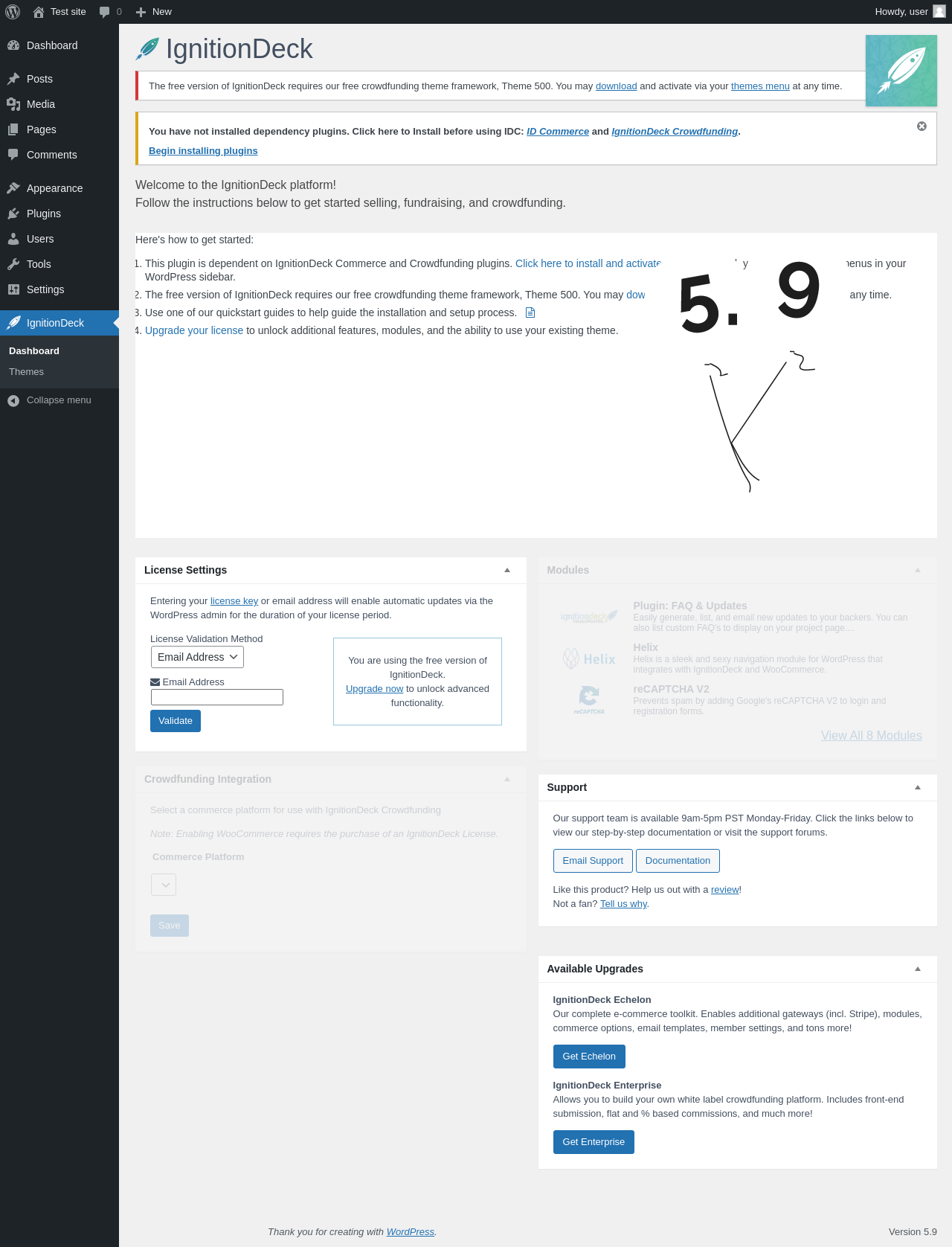952x1247 pixels.
Task: Click the 'reCAPTCHA V2' module title
Action: pos(671,689)
